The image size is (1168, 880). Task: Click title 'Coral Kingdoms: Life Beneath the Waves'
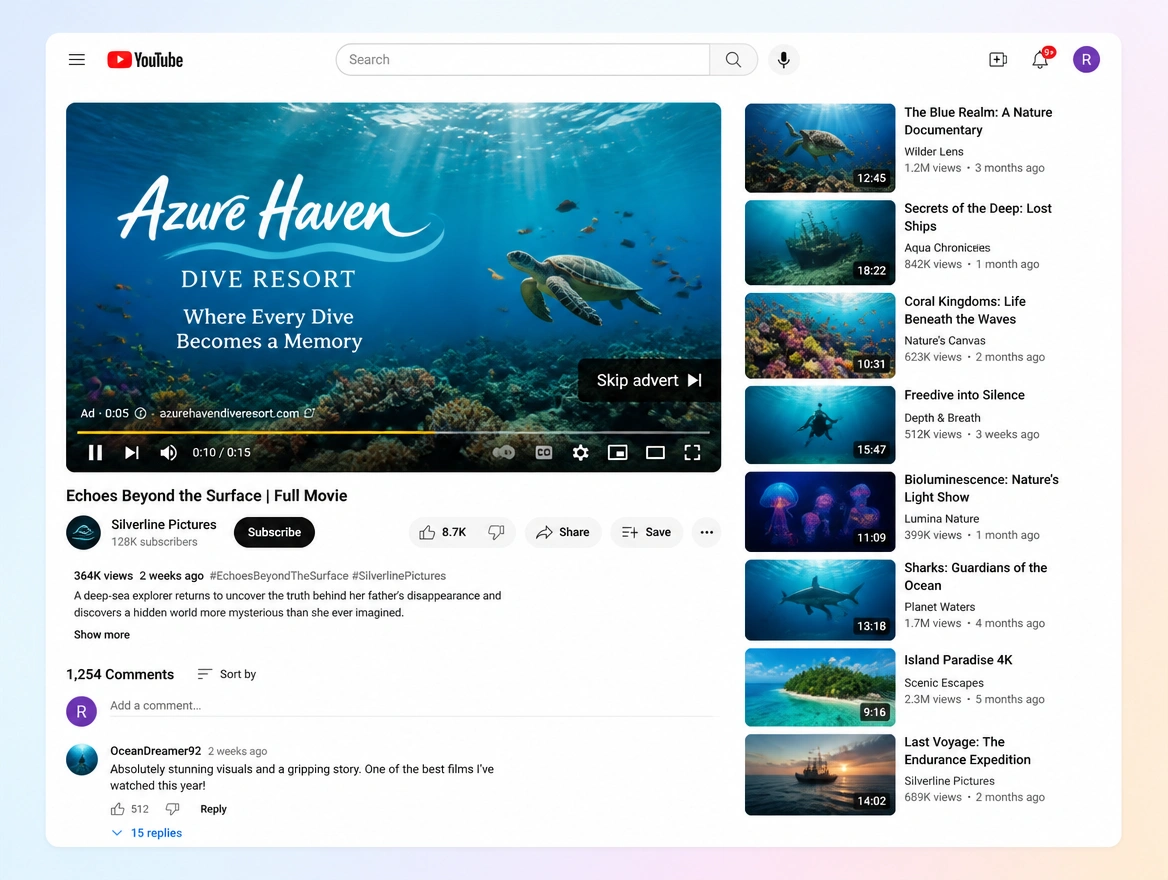[965, 311]
